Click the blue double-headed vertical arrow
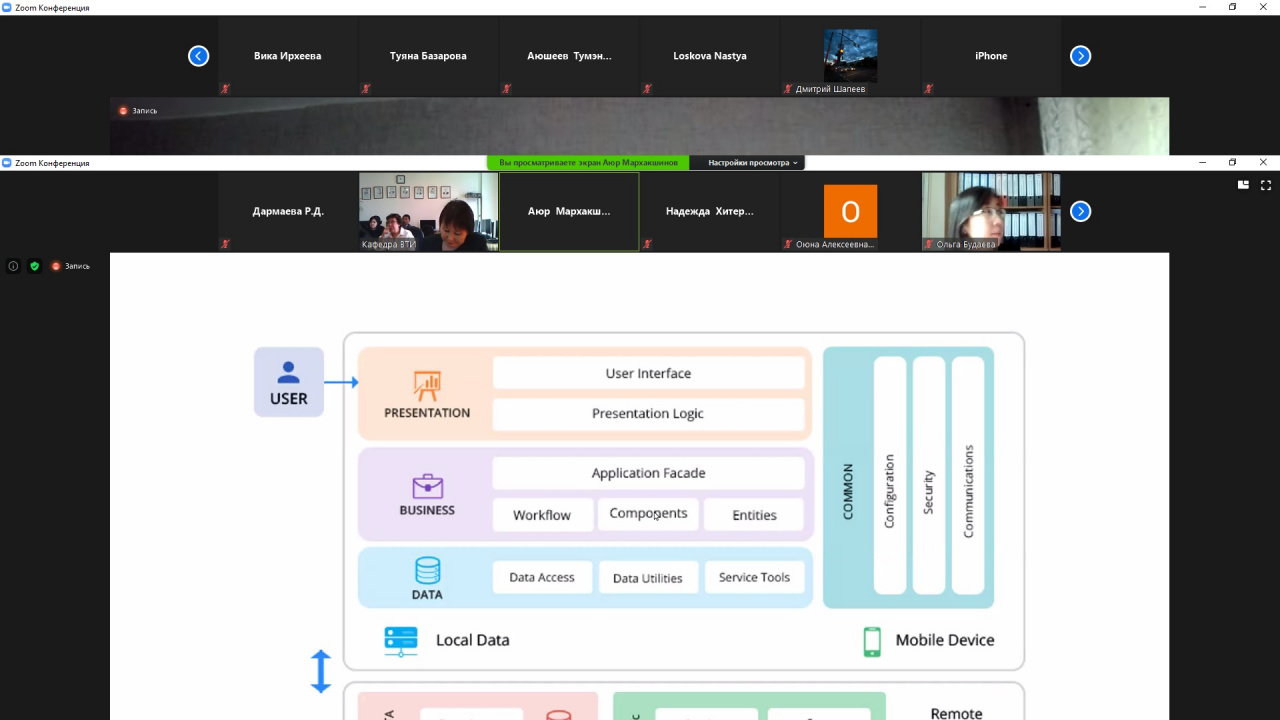This screenshot has height=720, width=1280. tap(320, 671)
